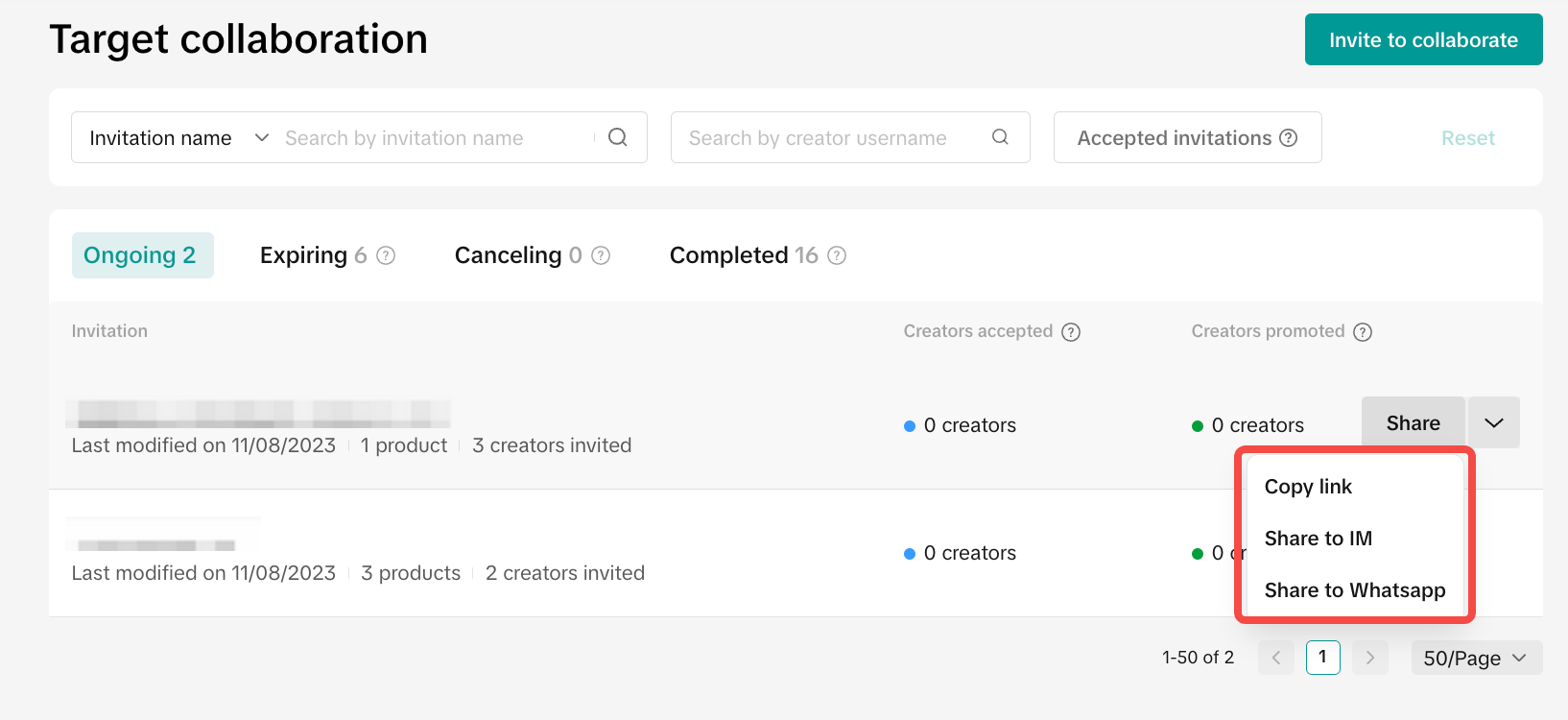Go to page 1 in pagination
The image size is (1568, 720).
[1322, 658]
